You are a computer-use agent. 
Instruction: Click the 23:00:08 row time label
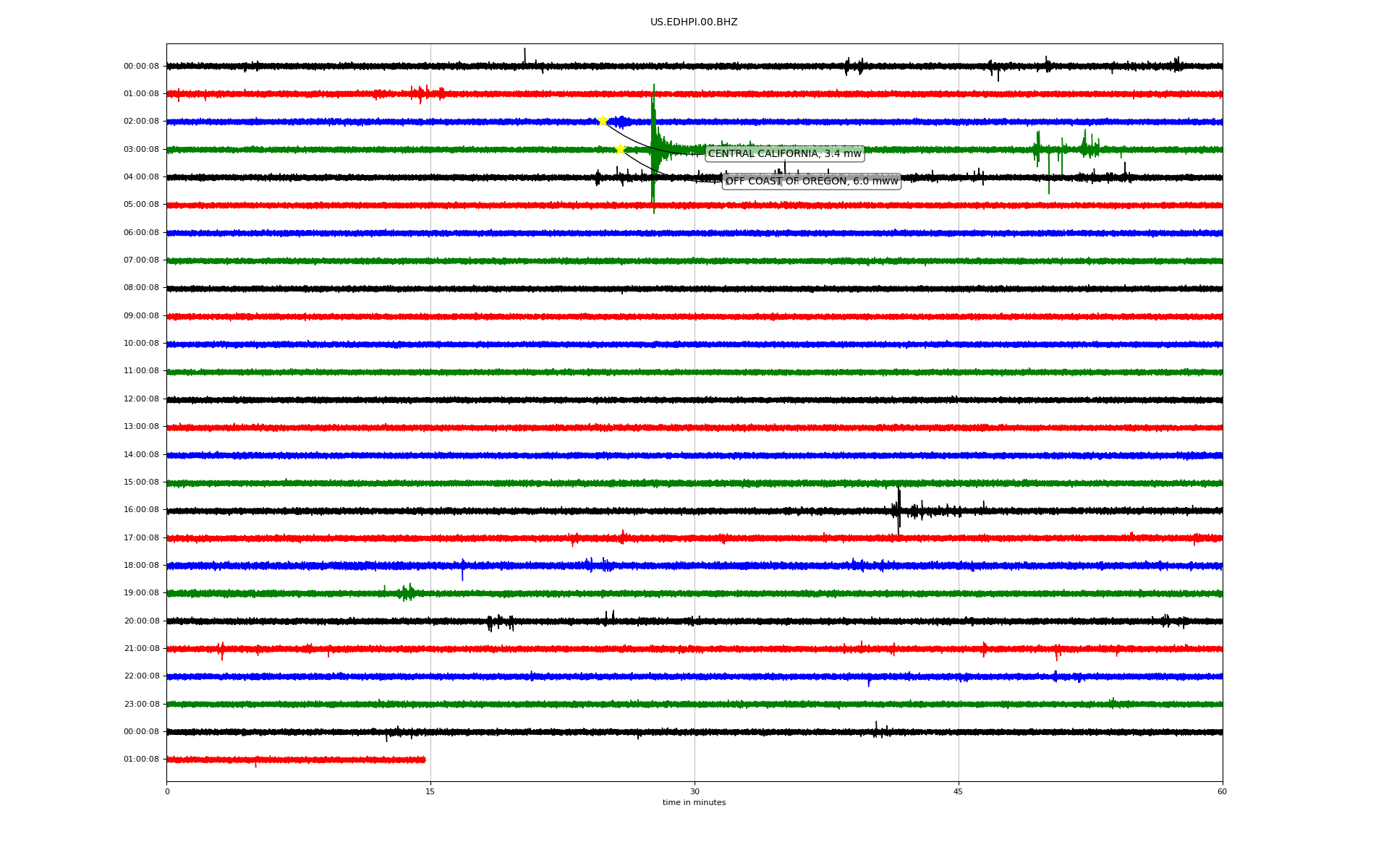pos(141,704)
